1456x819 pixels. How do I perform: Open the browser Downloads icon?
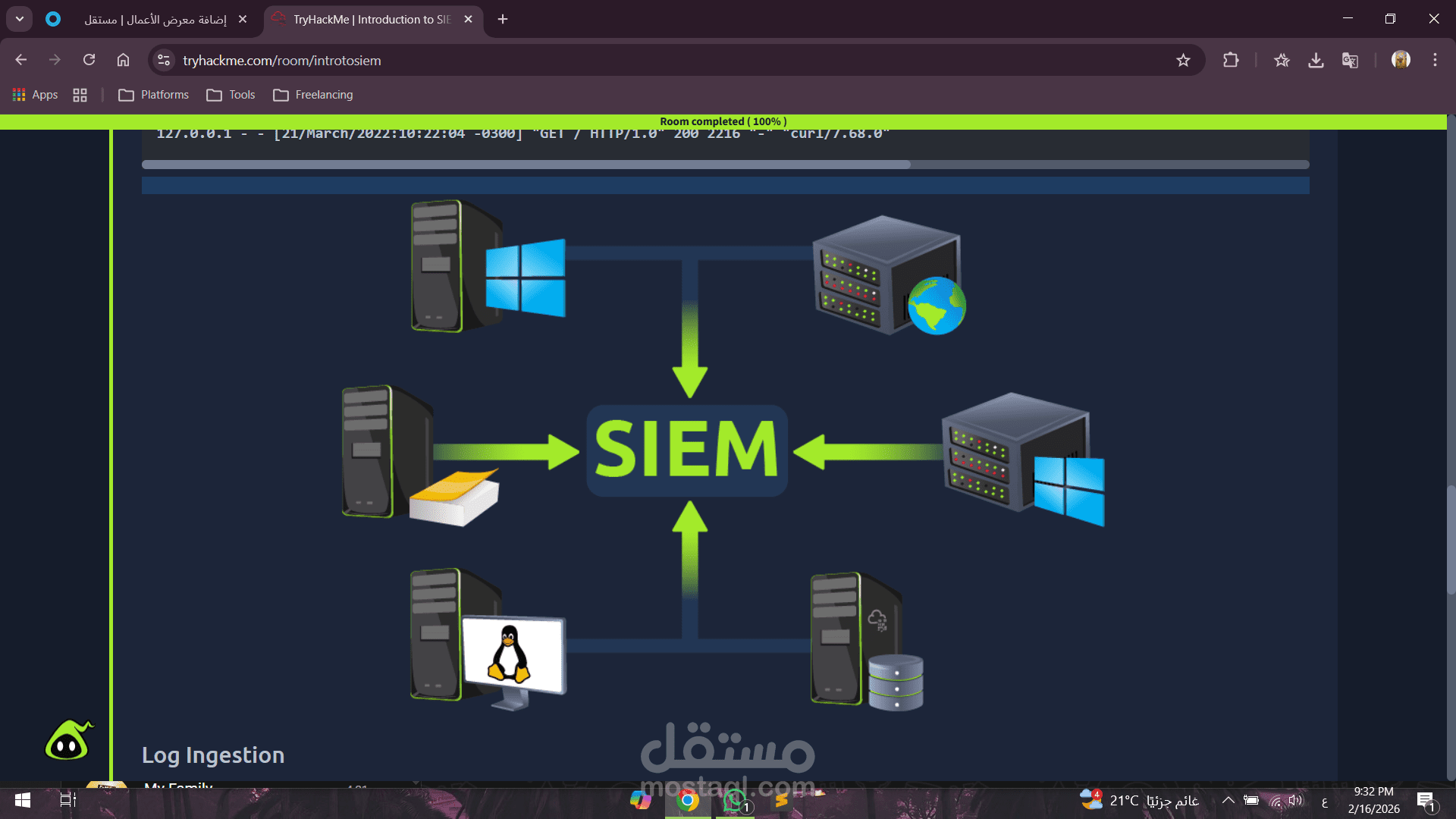click(x=1316, y=60)
